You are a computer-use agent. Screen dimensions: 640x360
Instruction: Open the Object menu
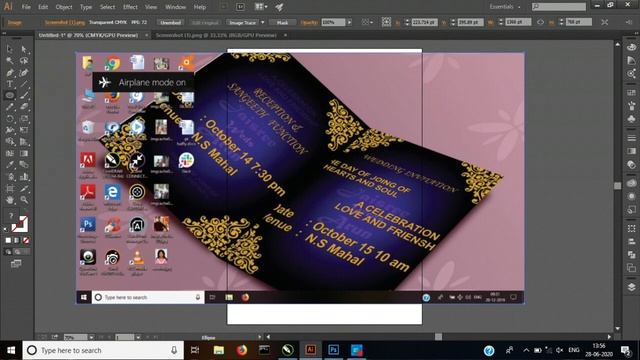point(64,7)
